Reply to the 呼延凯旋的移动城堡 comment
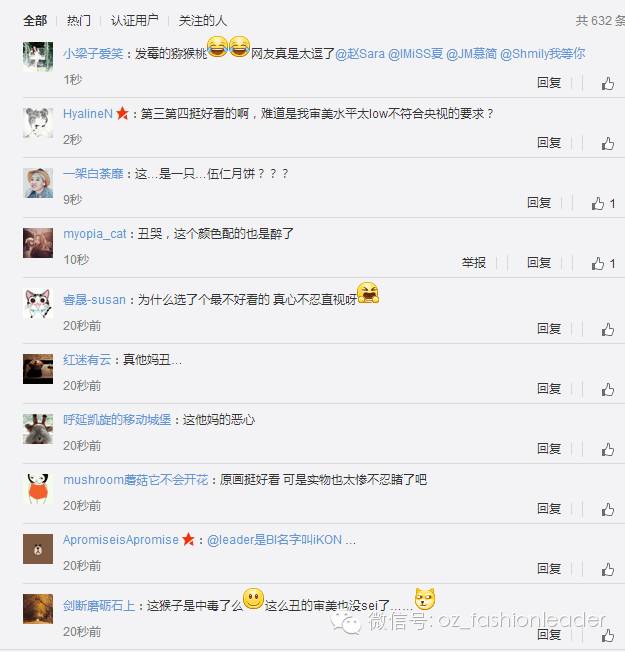Screen dimensions: 625x652 pos(549,448)
